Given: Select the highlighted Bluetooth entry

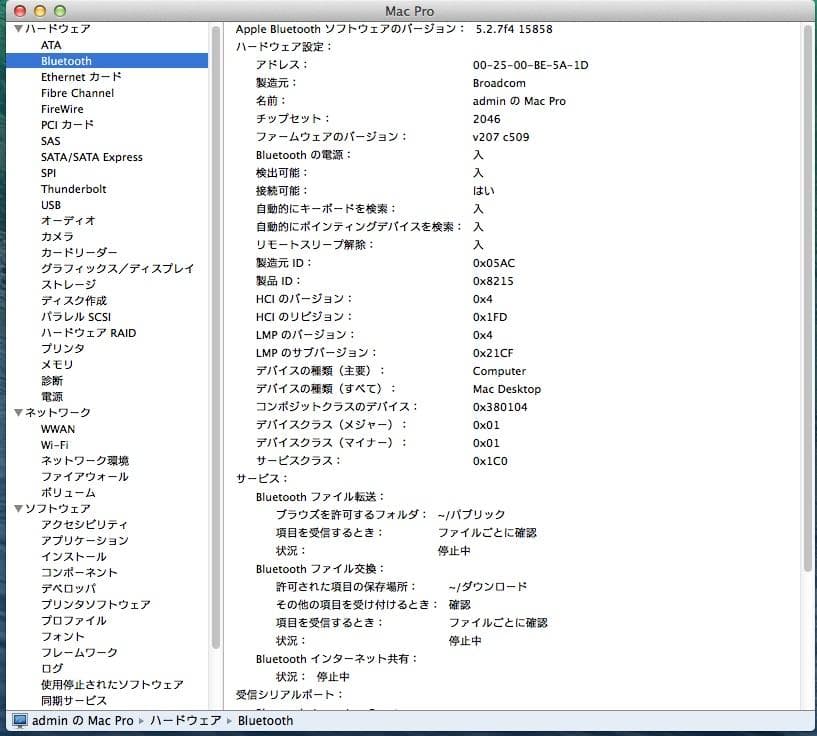Looking at the screenshot, I should pos(65,61).
